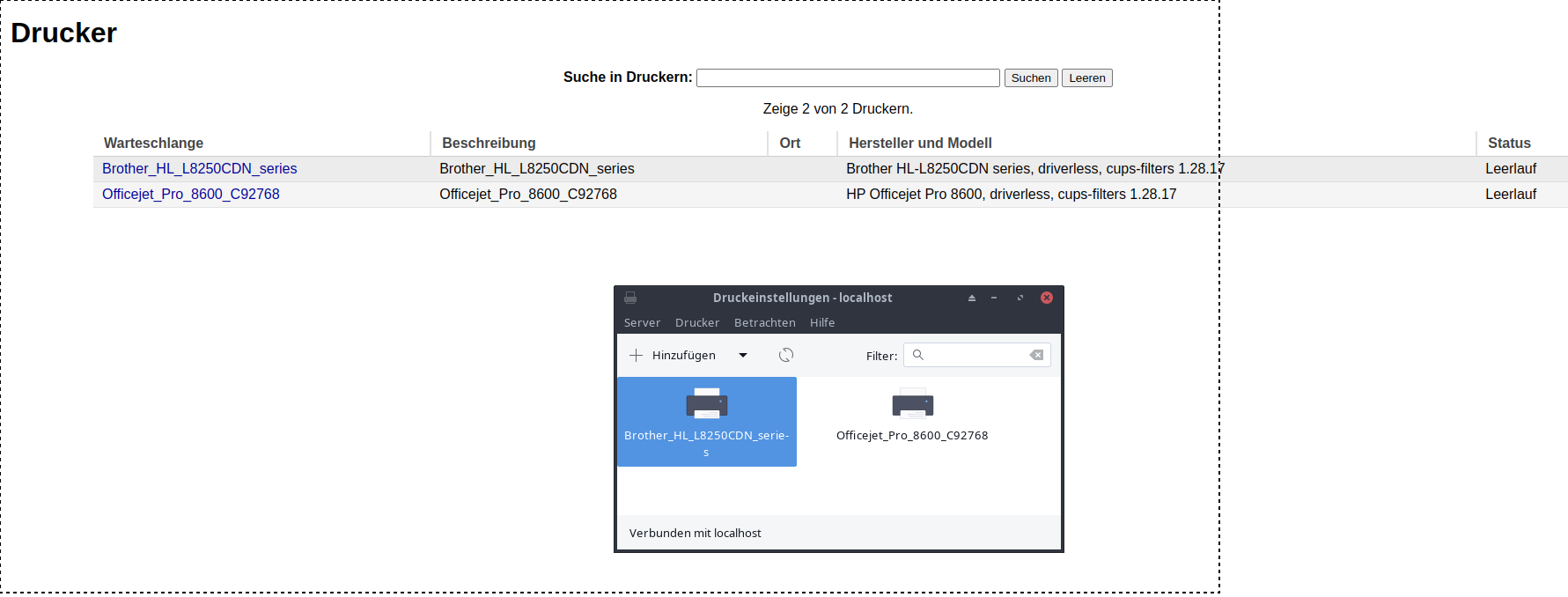Open the Server menu
Viewport: 1568px width, 597px height.
point(642,322)
